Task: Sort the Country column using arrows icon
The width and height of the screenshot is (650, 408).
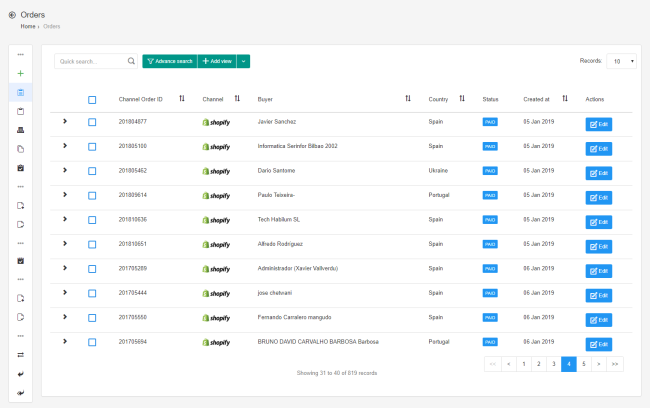Action: (462, 99)
